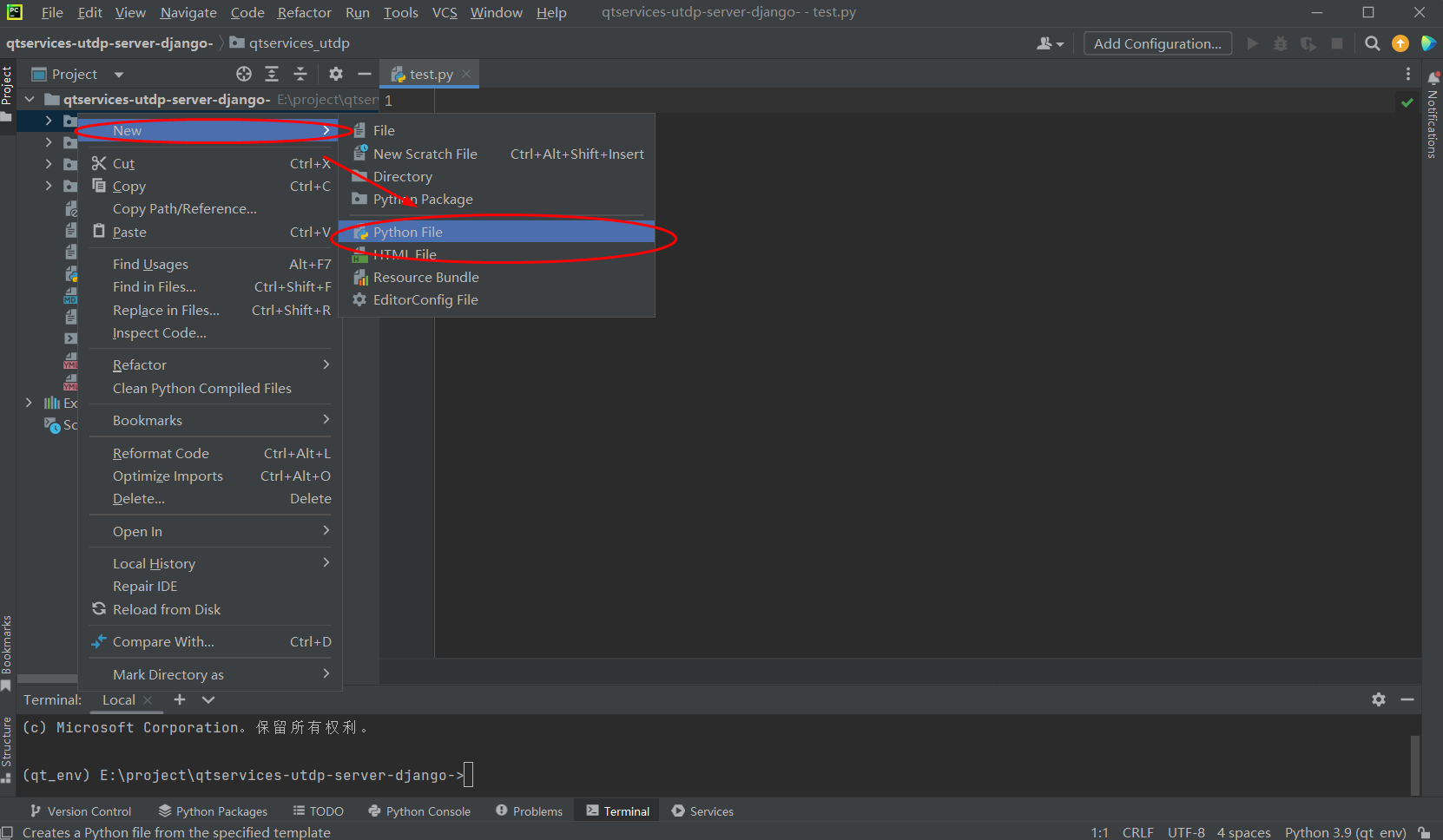Open the VCS menu in menu bar
The height and width of the screenshot is (840, 1443).
(x=445, y=12)
